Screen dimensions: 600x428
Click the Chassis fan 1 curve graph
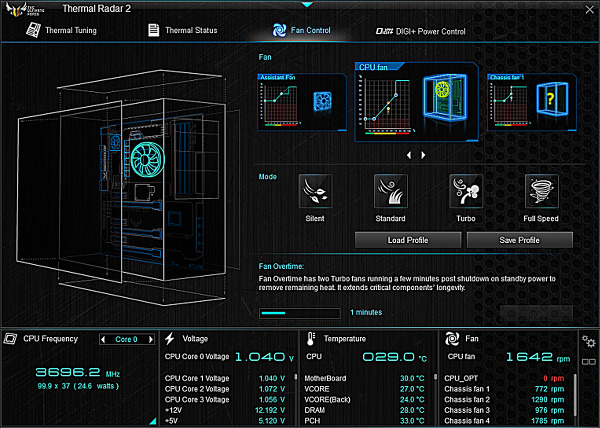coord(510,104)
